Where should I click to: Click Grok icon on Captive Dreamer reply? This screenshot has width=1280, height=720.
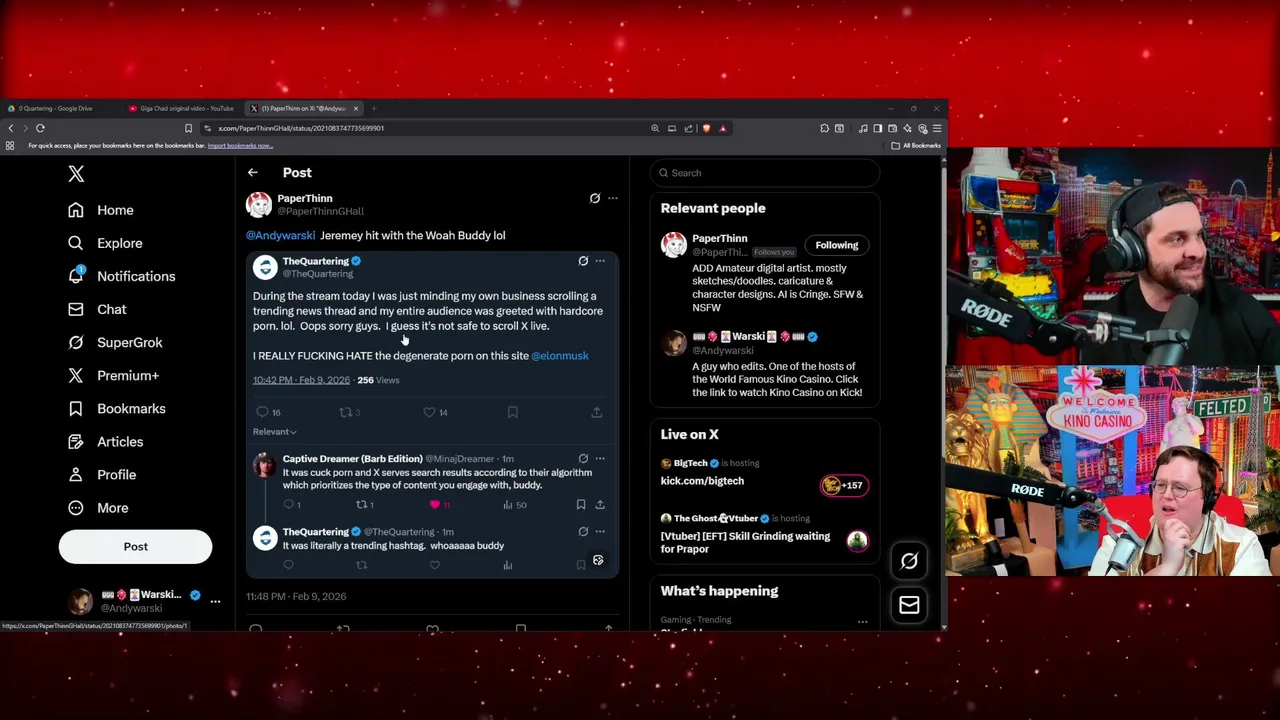pos(583,459)
